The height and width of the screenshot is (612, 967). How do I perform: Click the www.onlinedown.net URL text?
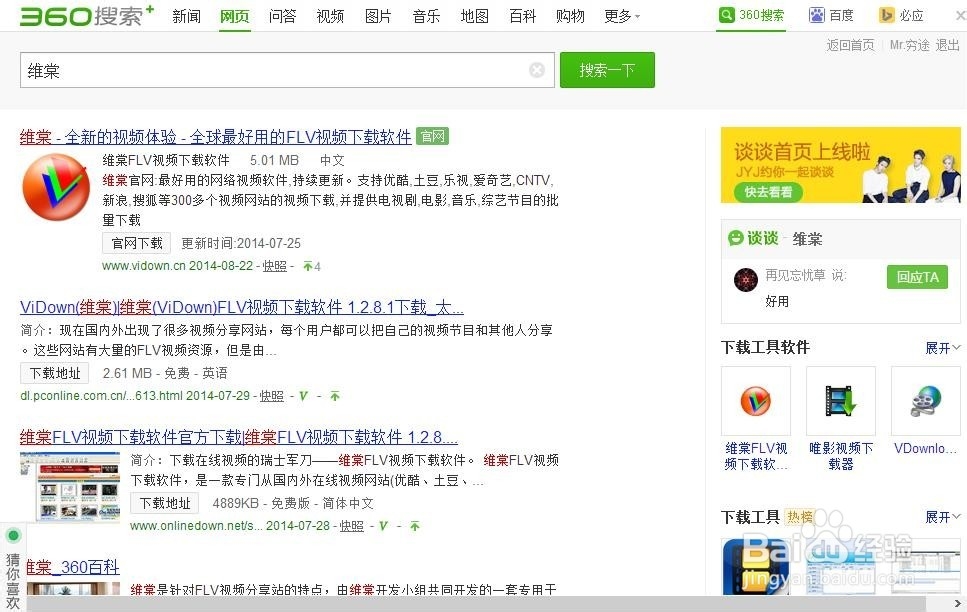[x=196, y=526]
